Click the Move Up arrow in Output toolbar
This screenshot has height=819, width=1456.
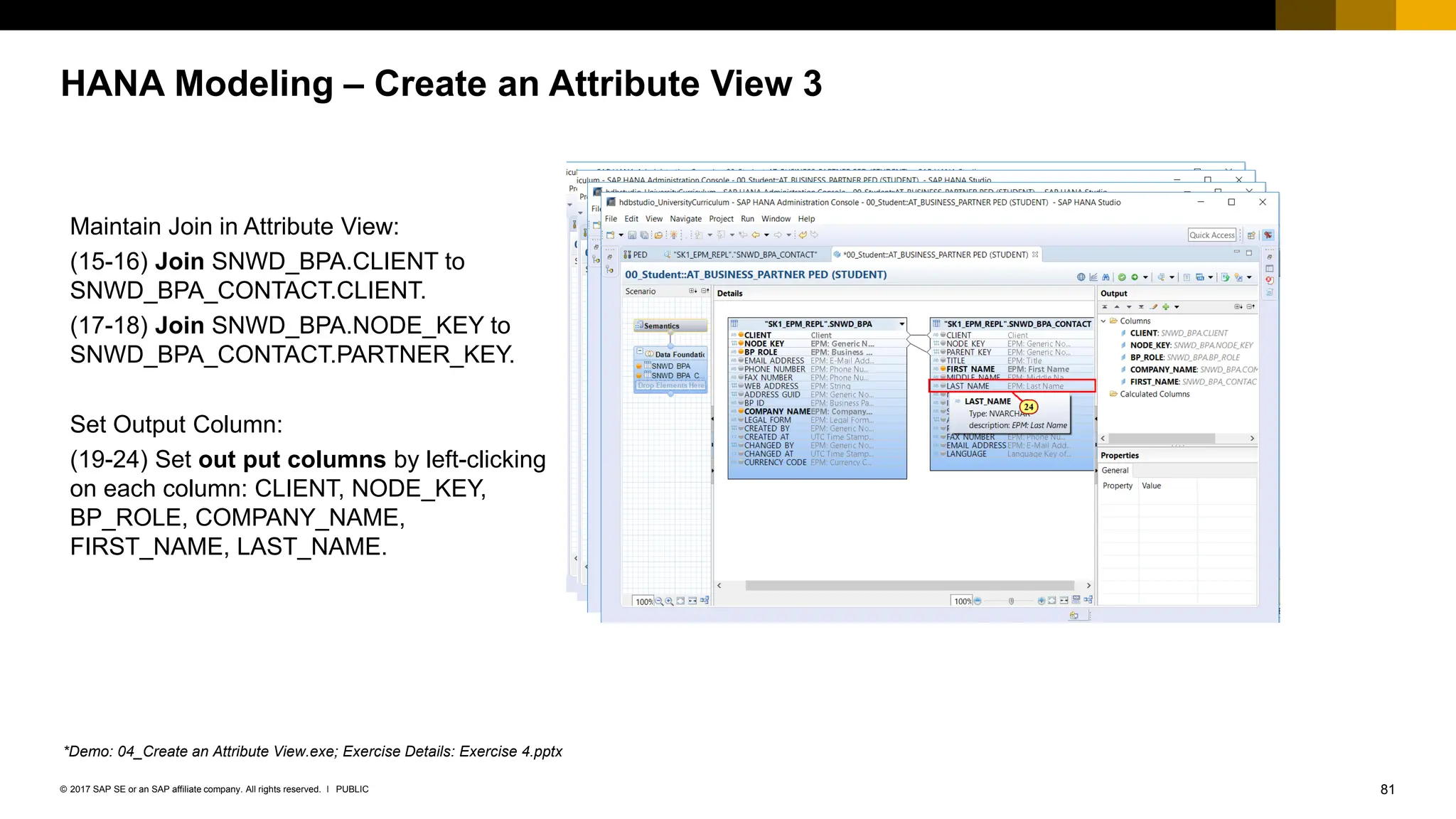tap(1117, 307)
